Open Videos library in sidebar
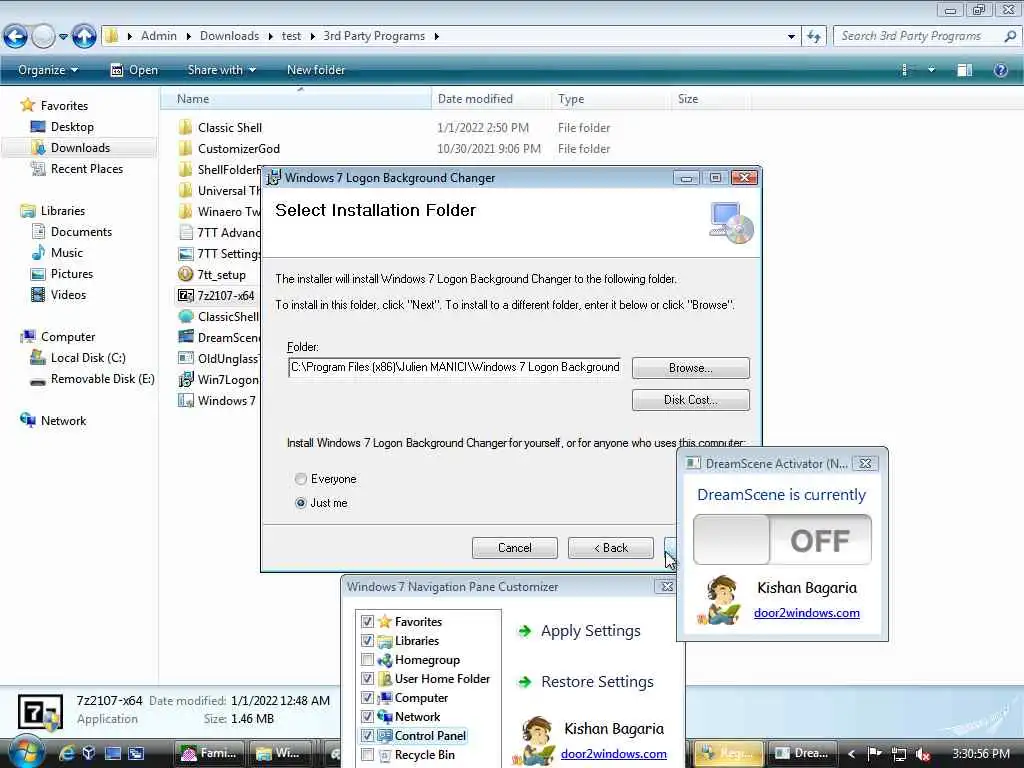Screen dimensions: 1024x768 68,295
